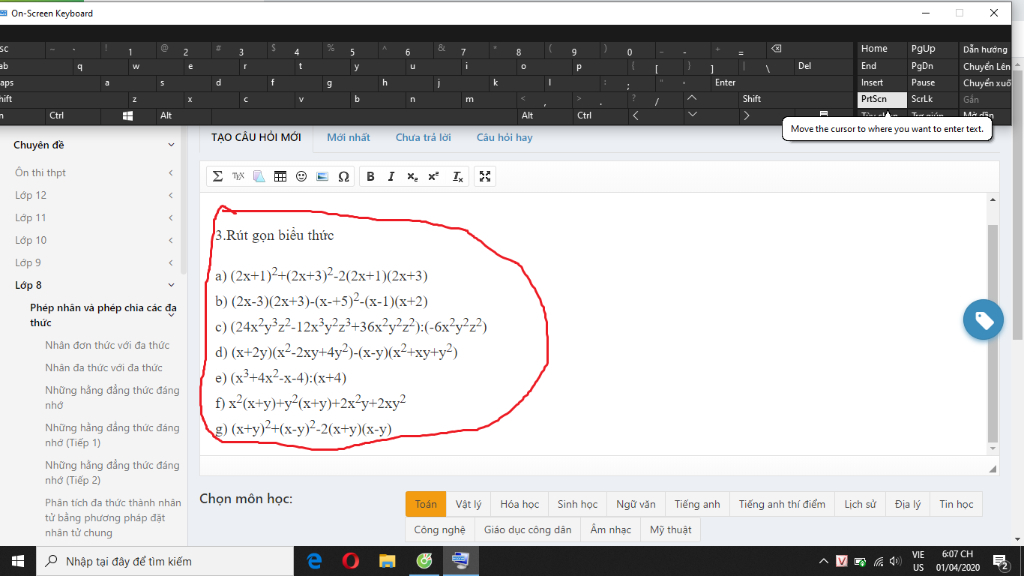
Task: Select Vật lý as the subject
Action: point(468,504)
